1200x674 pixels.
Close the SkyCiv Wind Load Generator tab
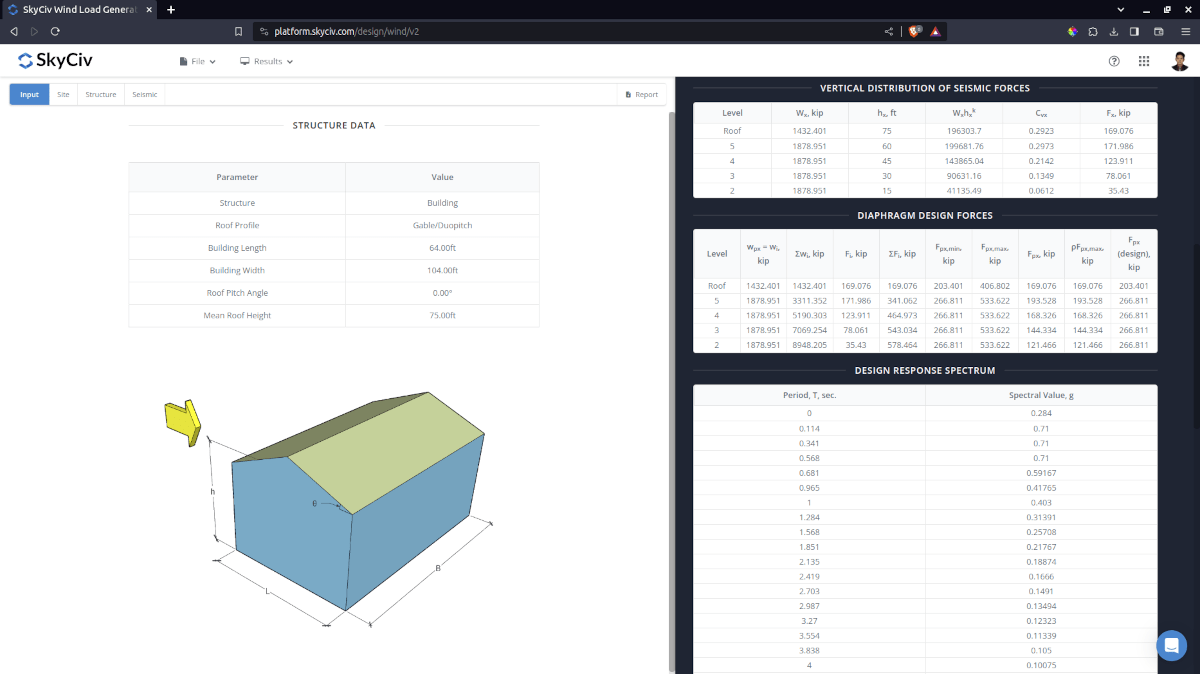click(x=151, y=9)
